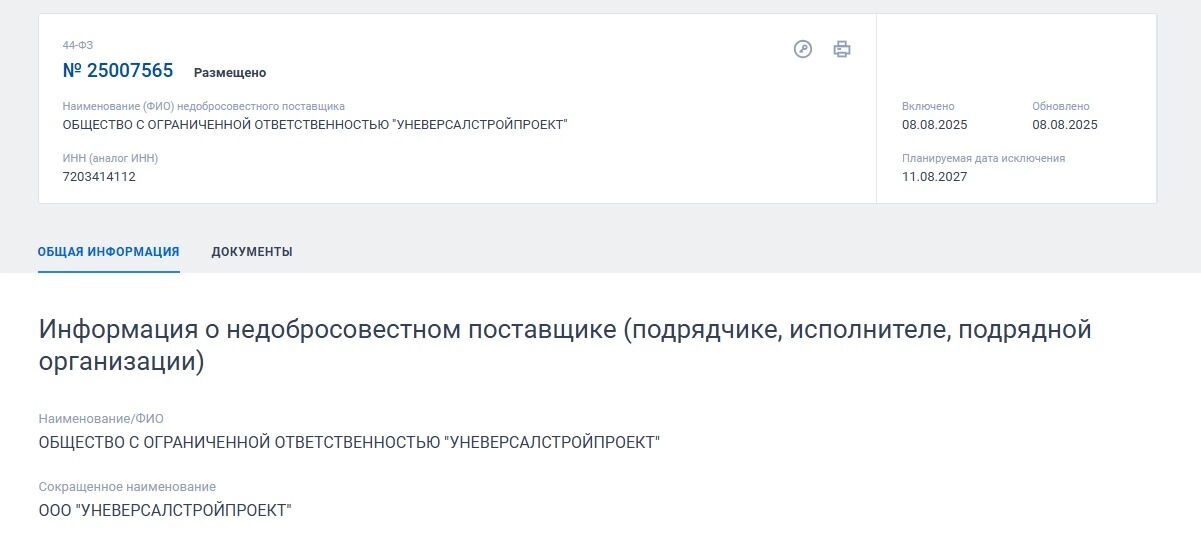Select the ОБЩАЯ ИНФОРМАЦИЯ tab
Screen dimensions: 1201x535
tap(109, 252)
